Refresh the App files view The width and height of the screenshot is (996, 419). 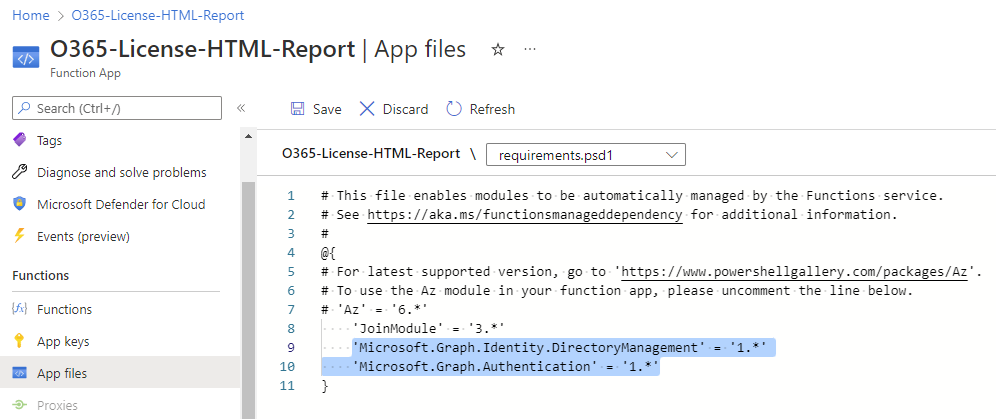[x=481, y=109]
